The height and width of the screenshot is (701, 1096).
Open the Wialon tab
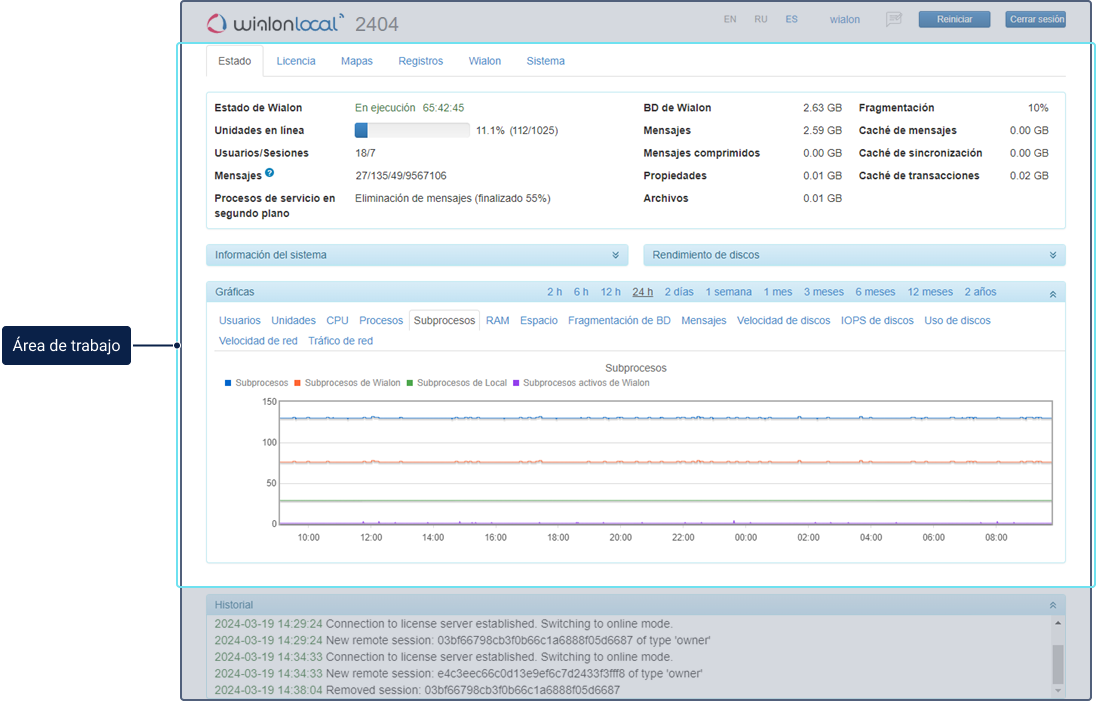tap(484, 61)
